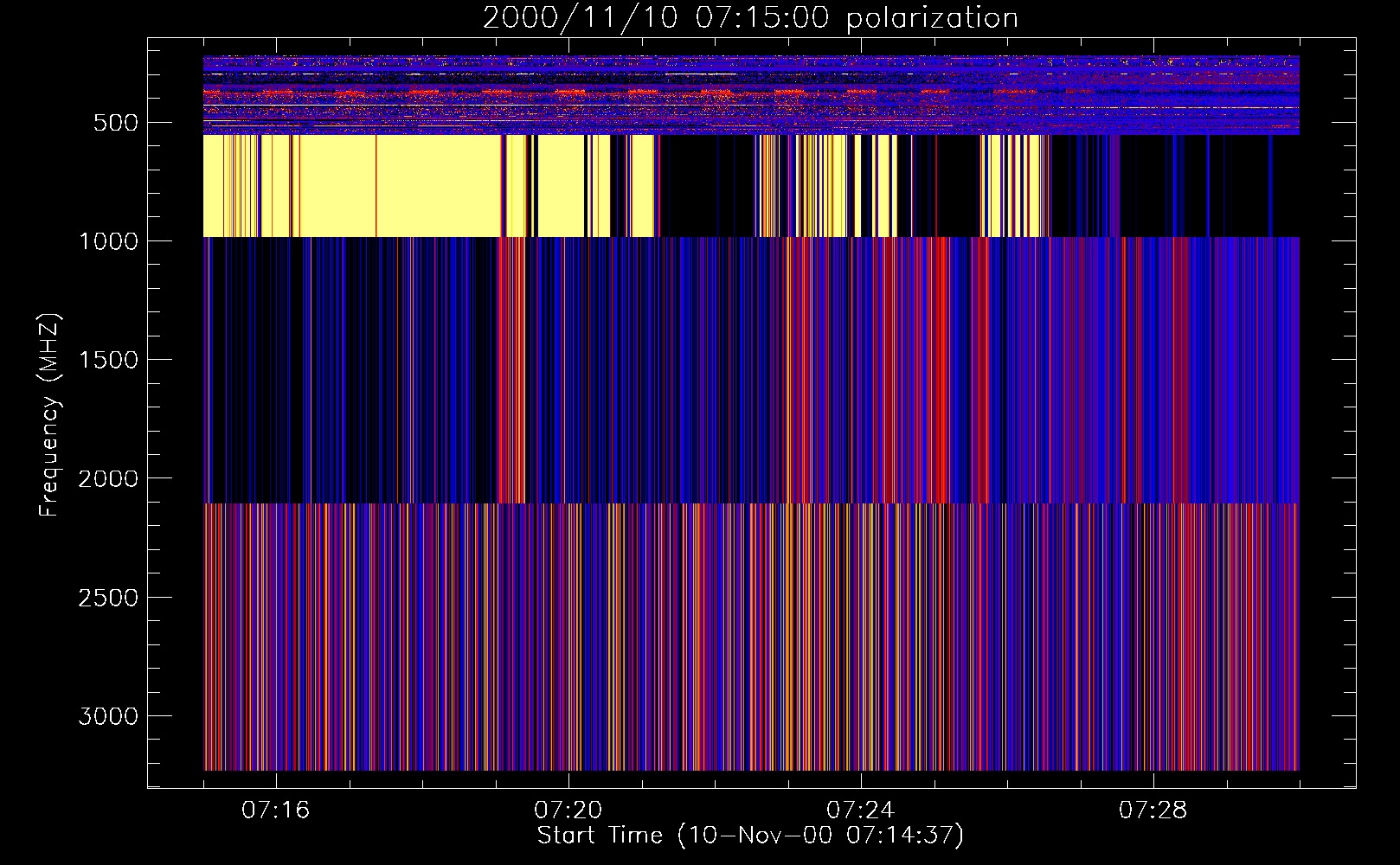This screenshot has height=865, width=1400.
Task: Select the 1000 frequency tick label
Action: coord(108,241)
